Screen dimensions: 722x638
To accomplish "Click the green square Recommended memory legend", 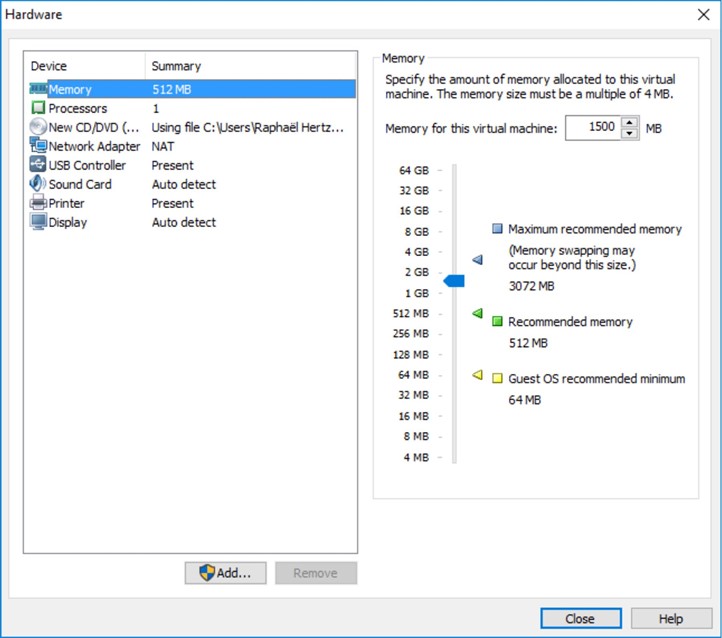I will (497, 321).
